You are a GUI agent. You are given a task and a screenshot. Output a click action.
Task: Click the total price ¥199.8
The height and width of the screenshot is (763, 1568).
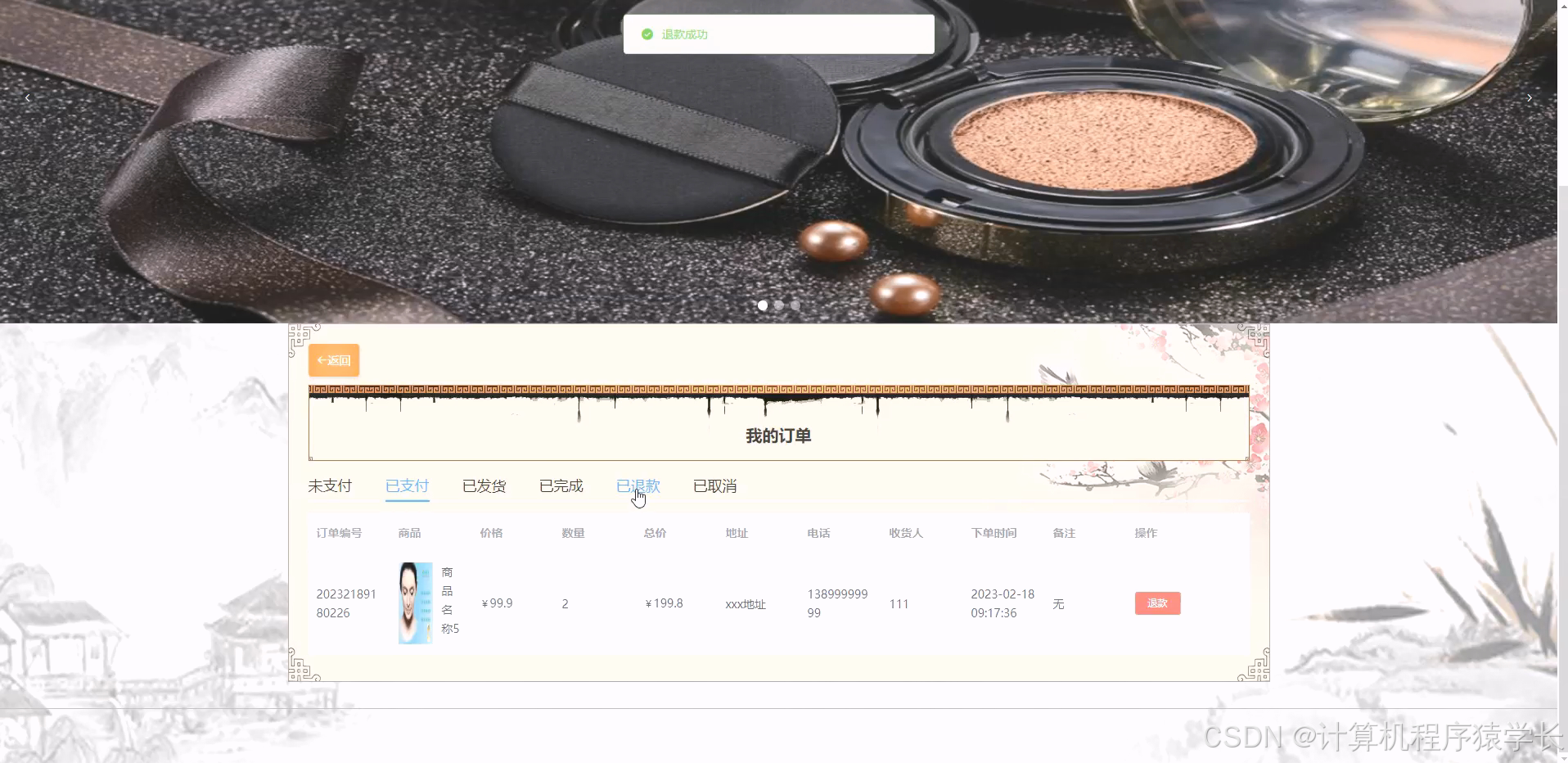click(664, 603)
